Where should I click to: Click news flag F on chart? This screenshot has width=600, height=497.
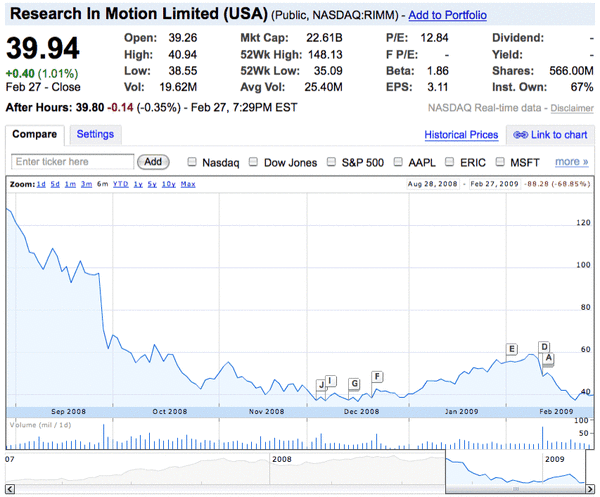click(377, 376)
